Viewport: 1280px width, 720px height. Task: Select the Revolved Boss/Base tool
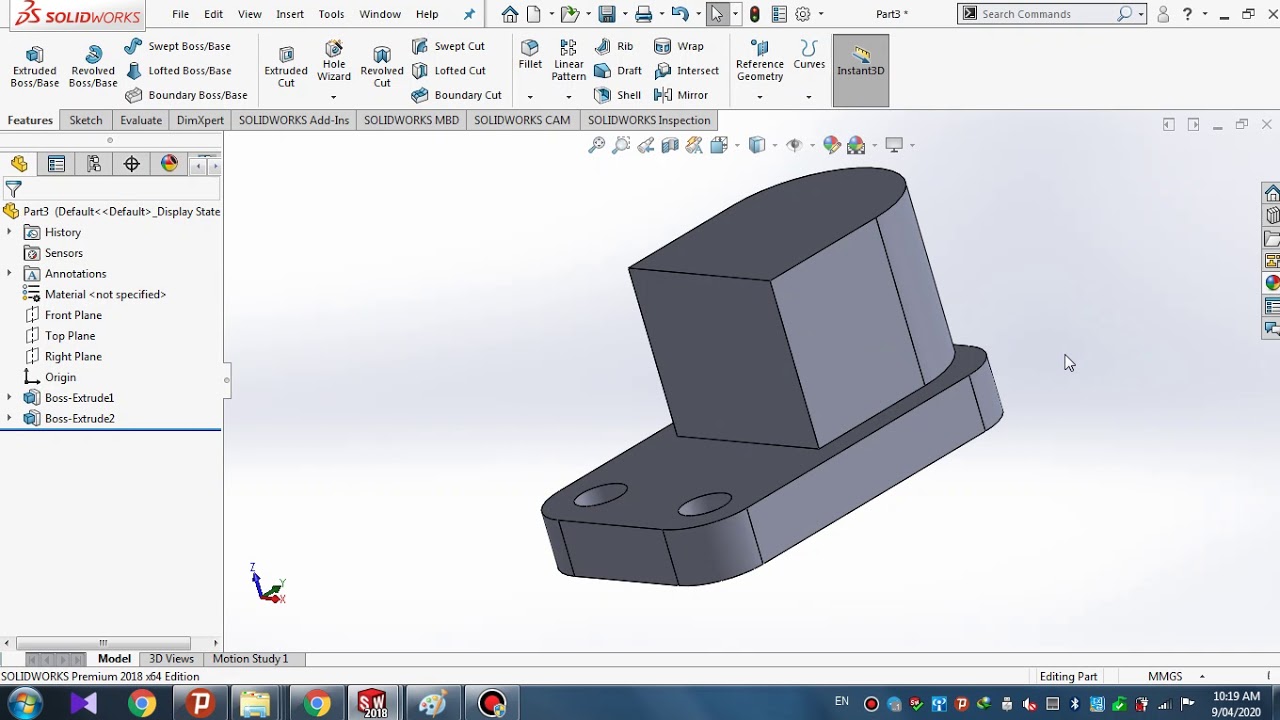(93, 67)
